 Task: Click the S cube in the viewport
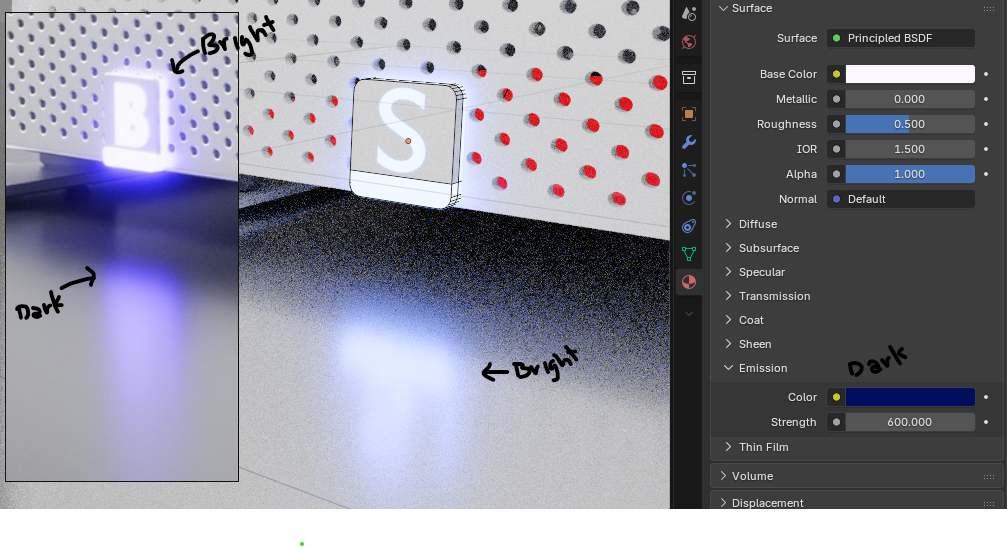tap(406, 144)
